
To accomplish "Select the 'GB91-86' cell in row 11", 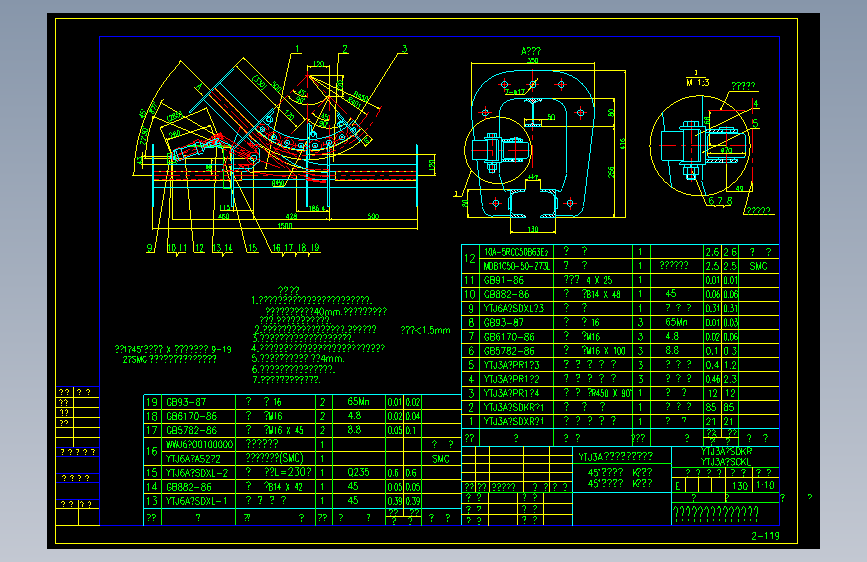I will pyautogui.click(x=504, y=280).
